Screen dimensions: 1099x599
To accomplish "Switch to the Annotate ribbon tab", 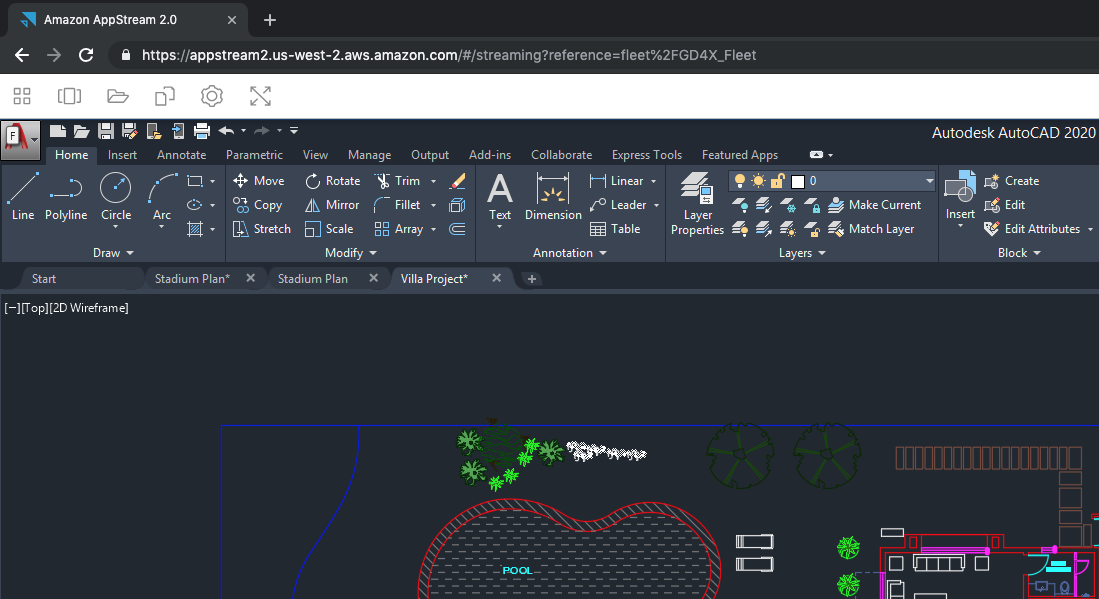I will click(x=181, y=155).
